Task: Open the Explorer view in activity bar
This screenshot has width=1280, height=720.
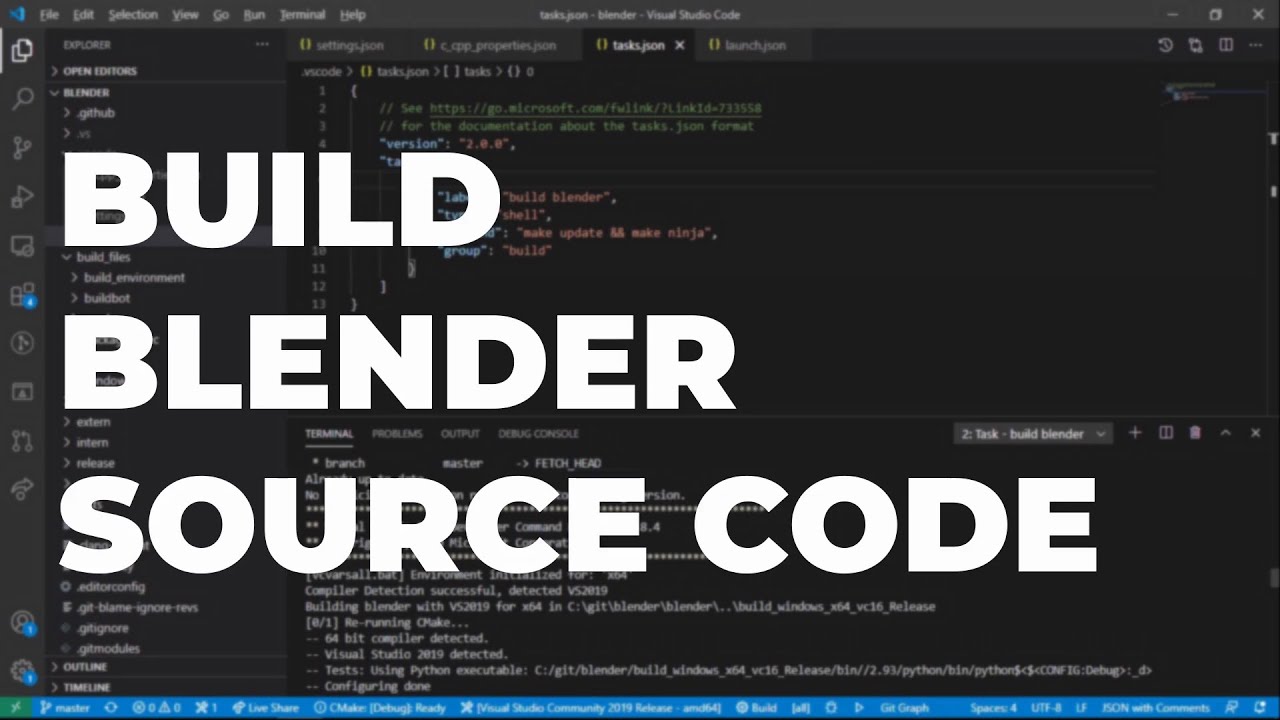Action: click(22, 50)
